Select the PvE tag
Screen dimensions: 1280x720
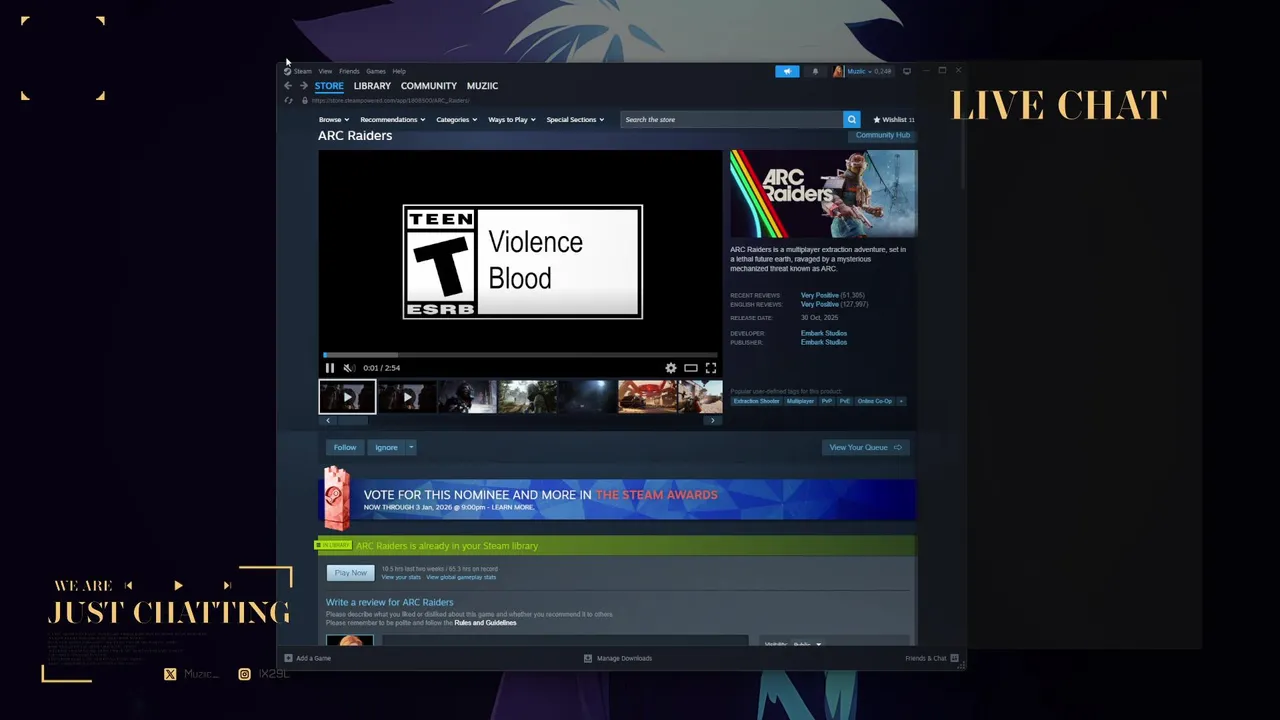[845, 401]
